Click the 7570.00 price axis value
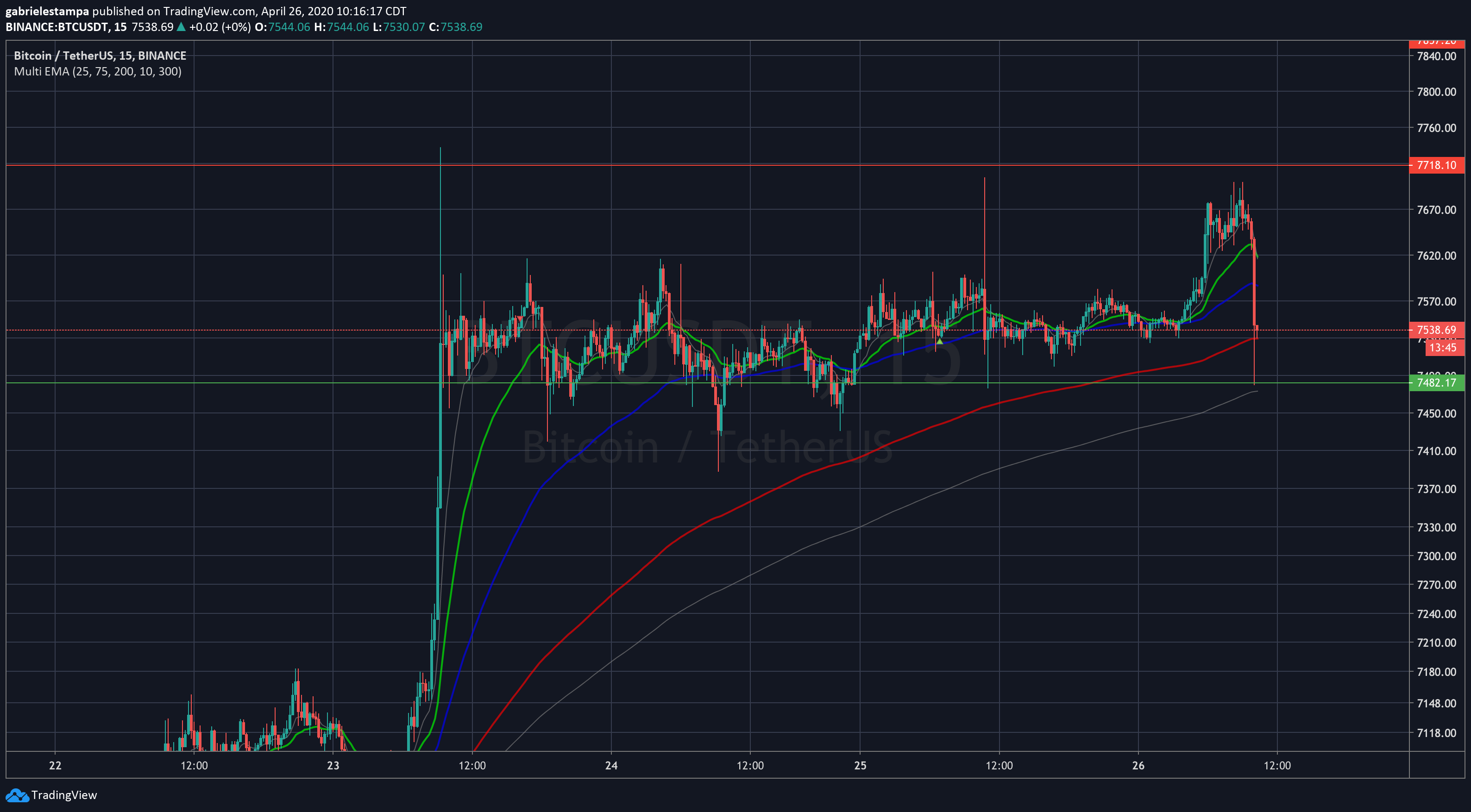The image size is (1471, 812). click(1436, 301)
